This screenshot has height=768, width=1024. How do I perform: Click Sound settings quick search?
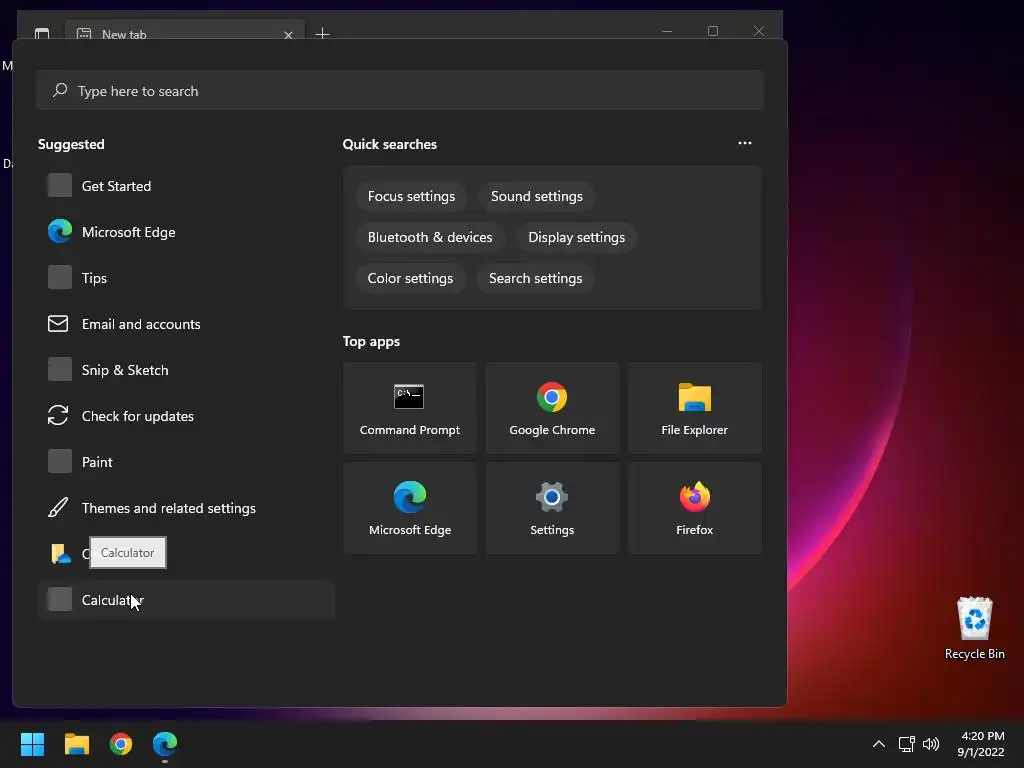tap(536, 196)
